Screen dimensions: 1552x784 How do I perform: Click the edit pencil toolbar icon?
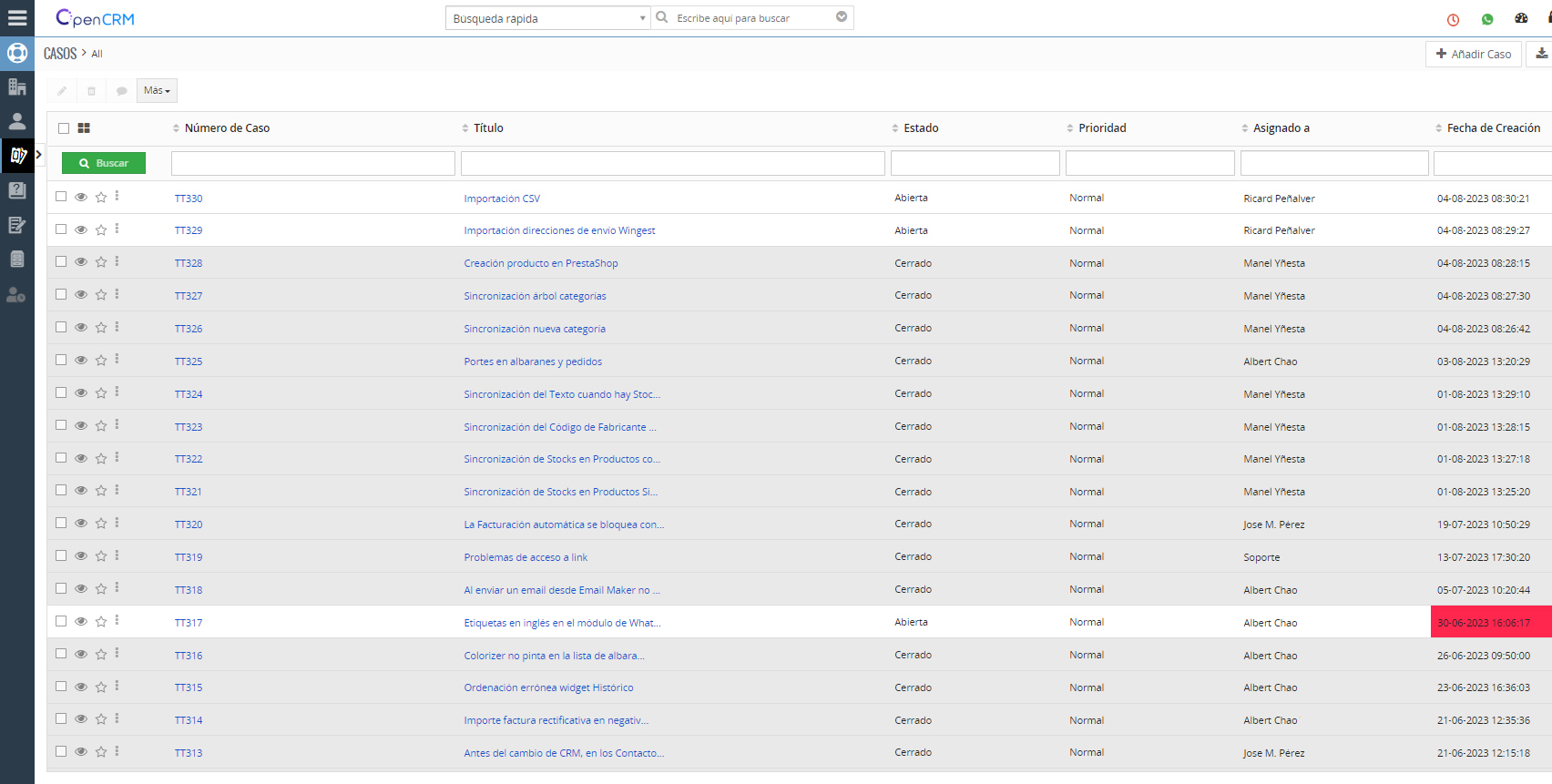coord(62,91)
